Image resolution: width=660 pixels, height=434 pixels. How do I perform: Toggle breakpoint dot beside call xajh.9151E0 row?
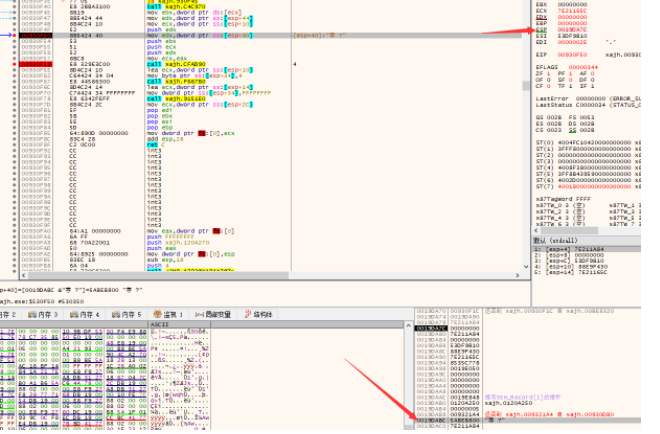(14, 99)
